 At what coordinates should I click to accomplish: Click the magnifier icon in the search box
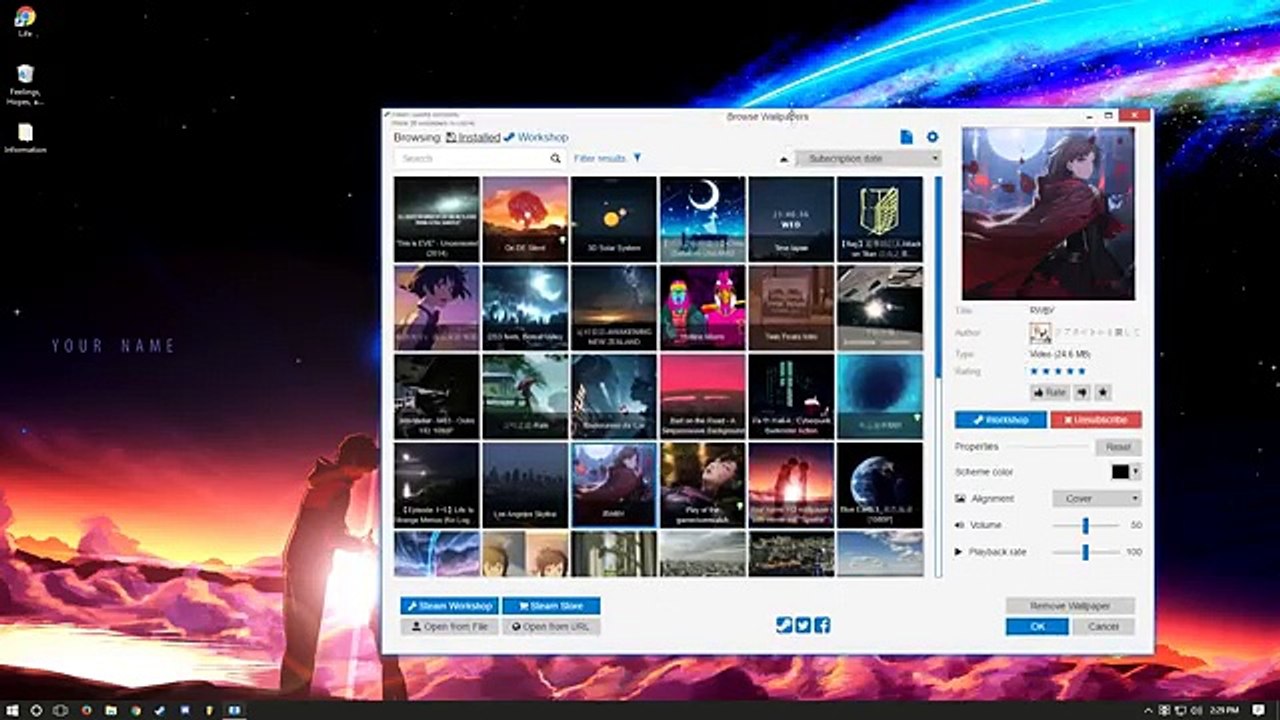click(x=555, y=158)
